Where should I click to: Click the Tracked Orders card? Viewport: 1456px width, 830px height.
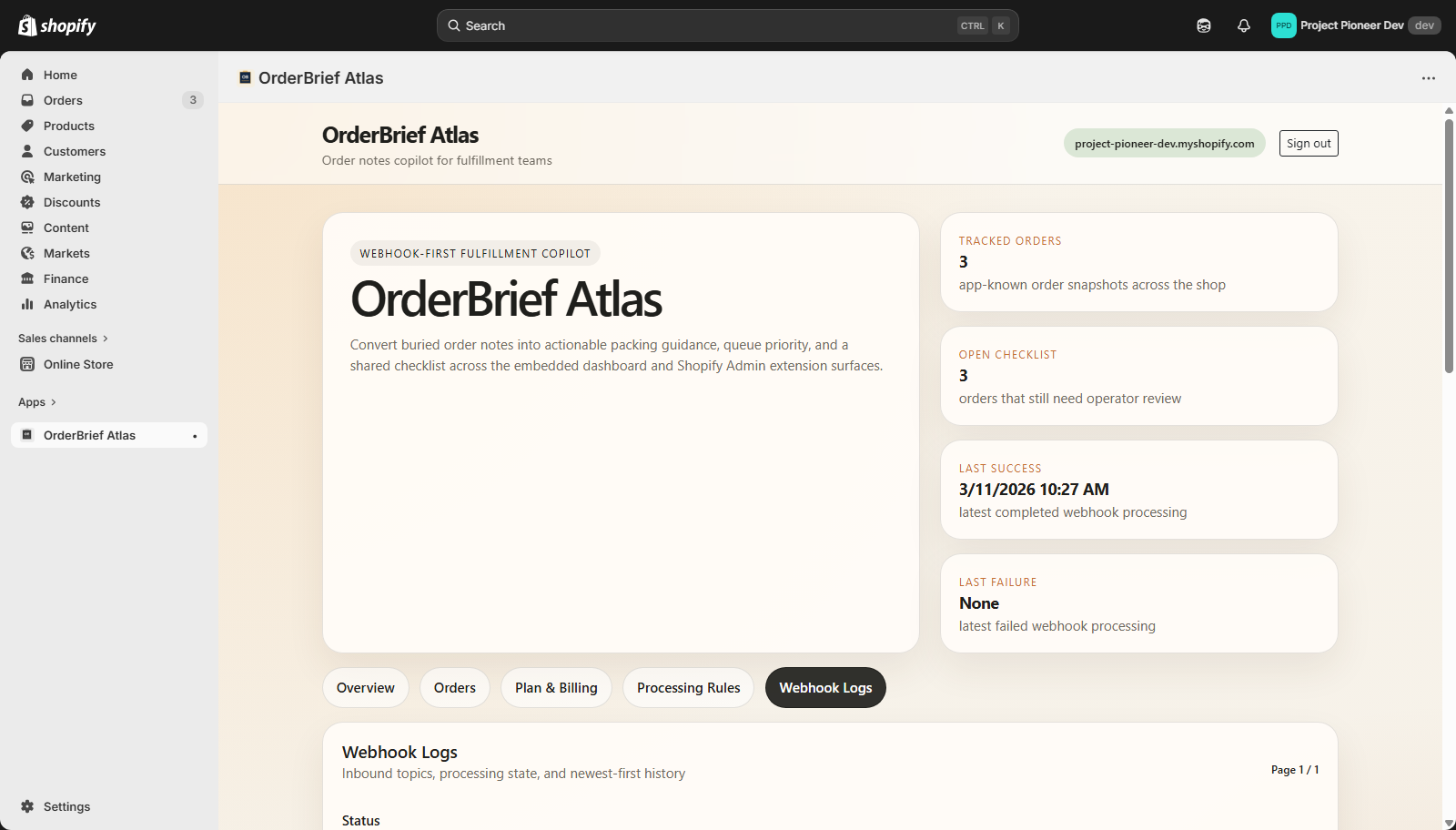pos(1139,262)
